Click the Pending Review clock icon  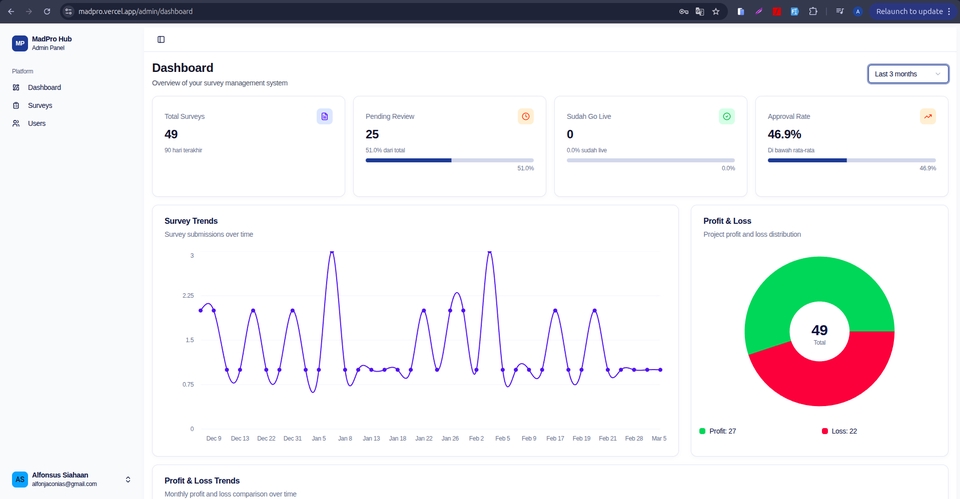tap(526, 116)
